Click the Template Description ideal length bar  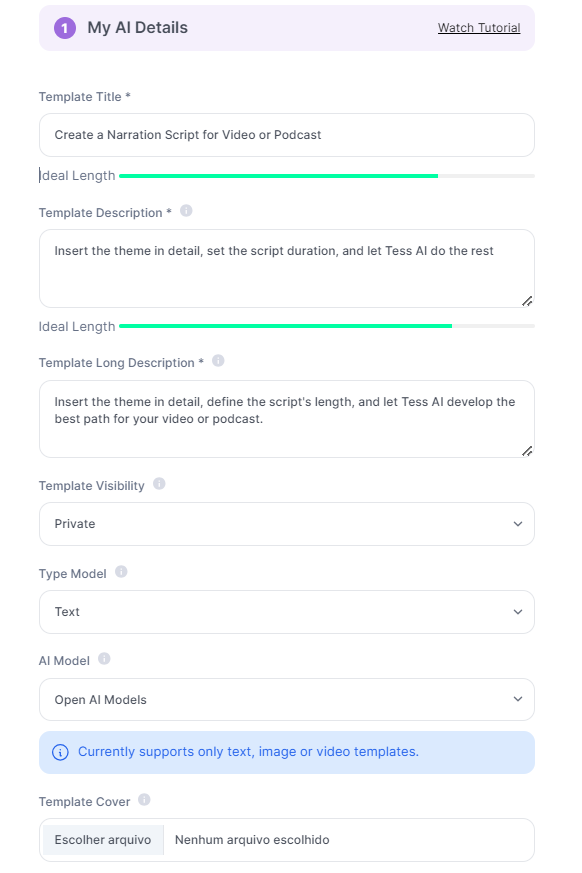(327, 326)
